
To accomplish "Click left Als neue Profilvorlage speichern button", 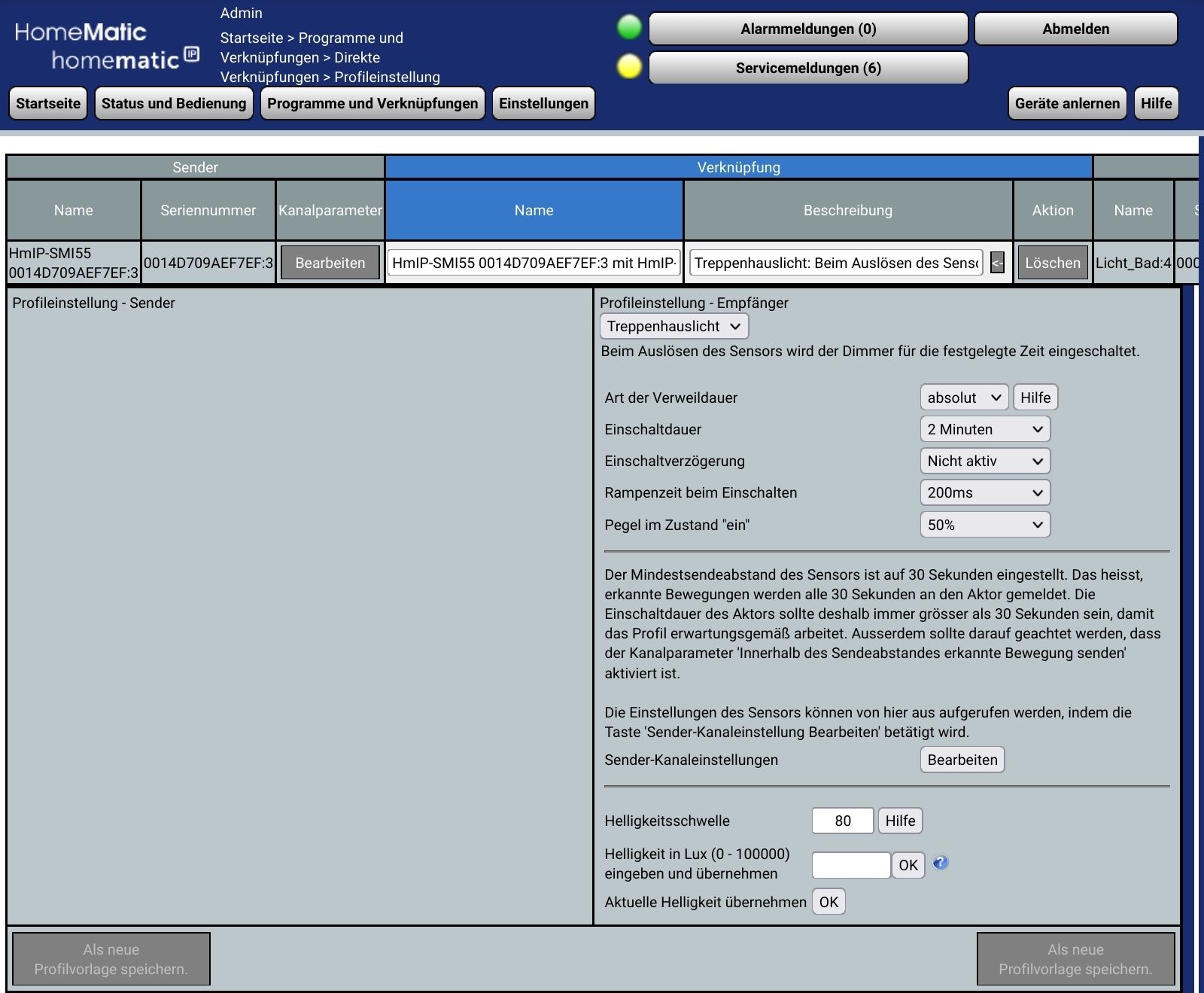I will 111,959.
